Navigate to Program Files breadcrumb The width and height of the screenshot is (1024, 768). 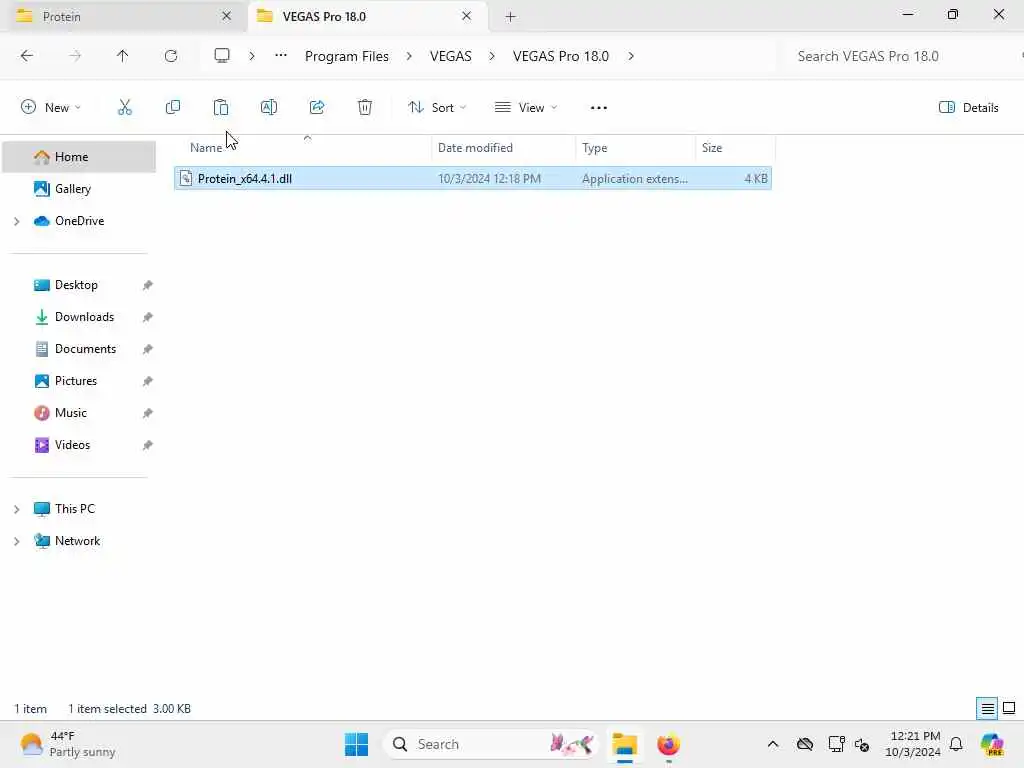tap(347, 56)
